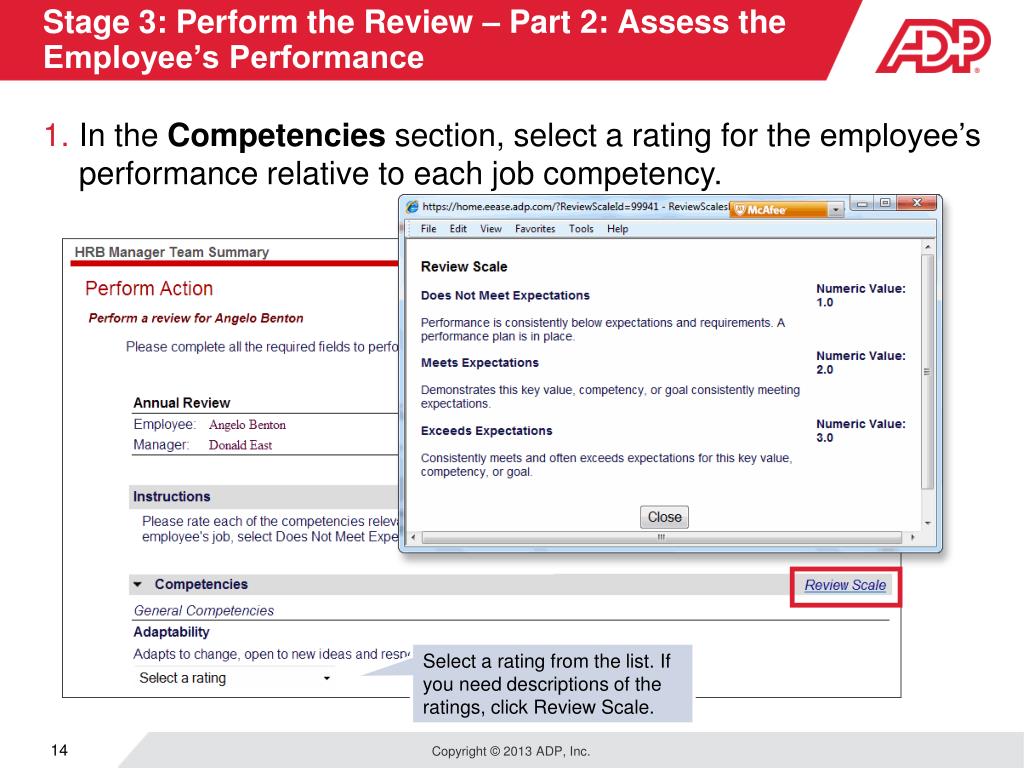Click the employee name Angelo Benton
Image resolution: width=1024 pixels, height=768 pixels.
[248, 424]
